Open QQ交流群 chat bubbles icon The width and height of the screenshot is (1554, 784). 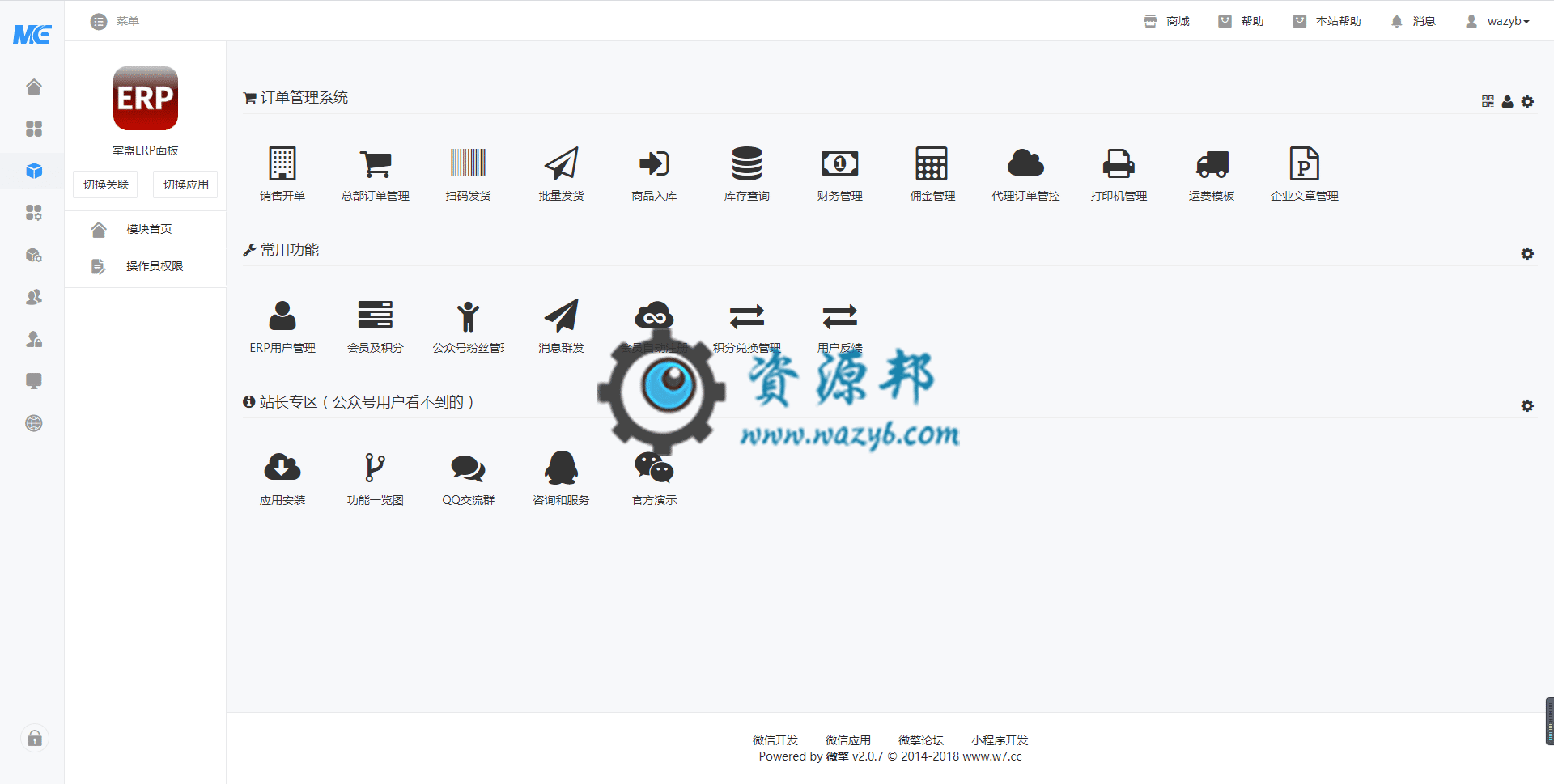coord(468,468)
